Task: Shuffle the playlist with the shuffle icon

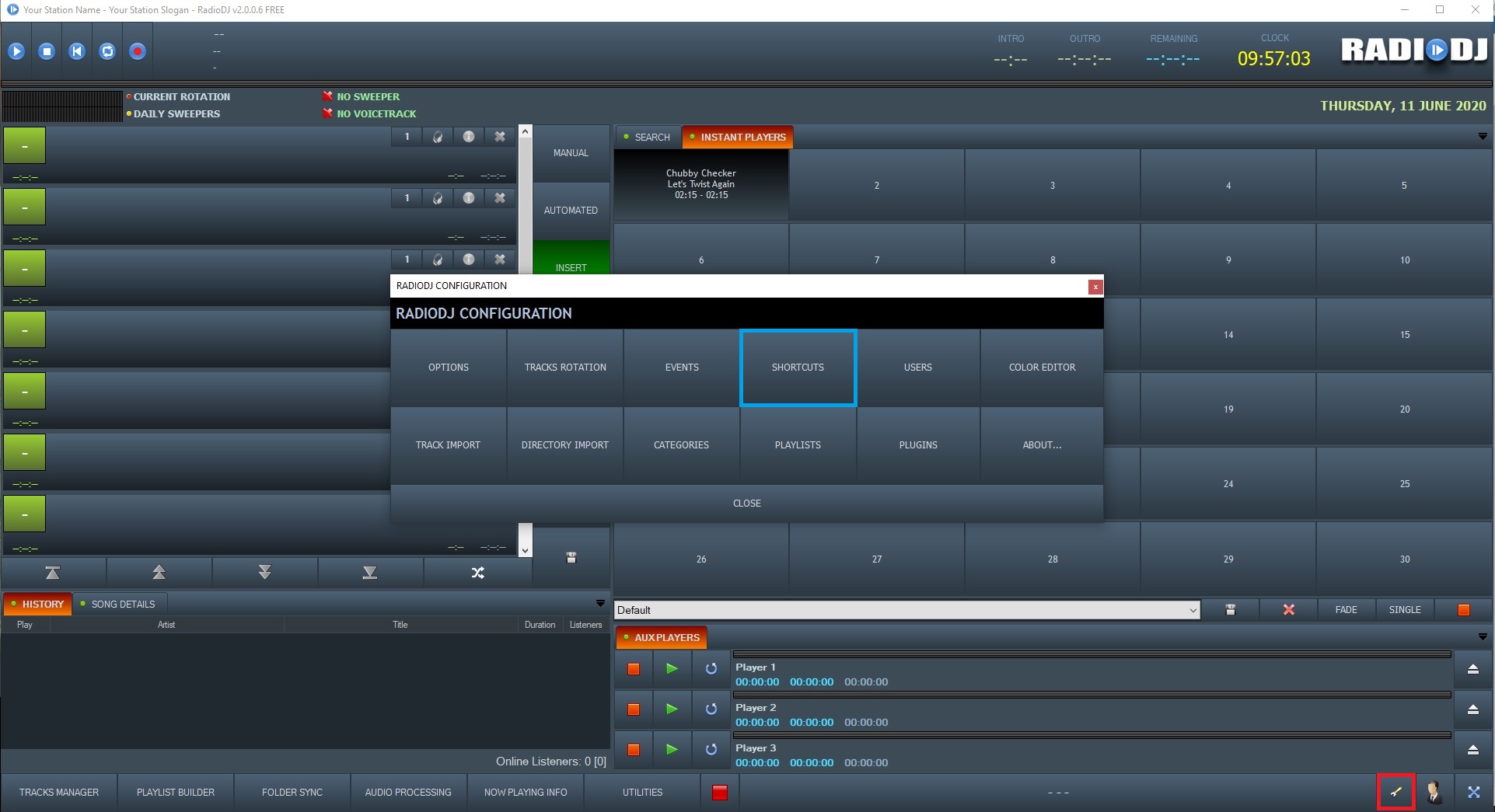Action: 477,573
